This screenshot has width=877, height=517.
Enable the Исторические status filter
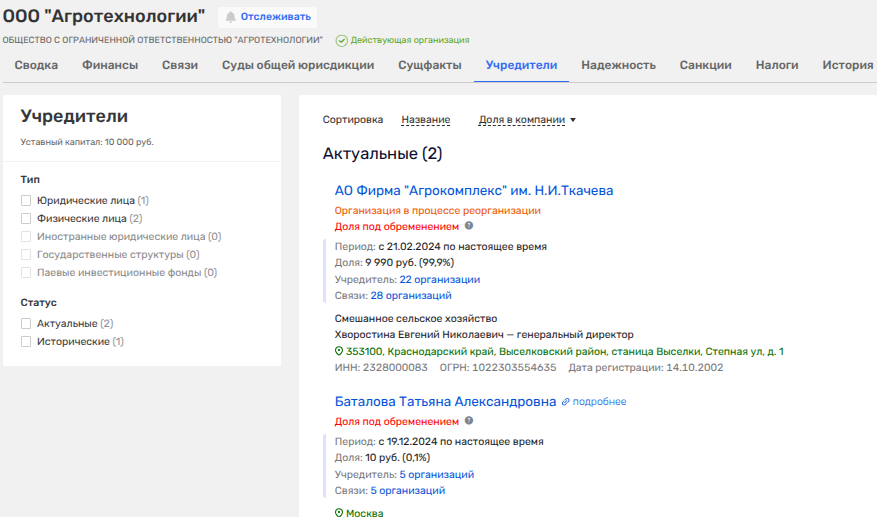coord(27,342)
